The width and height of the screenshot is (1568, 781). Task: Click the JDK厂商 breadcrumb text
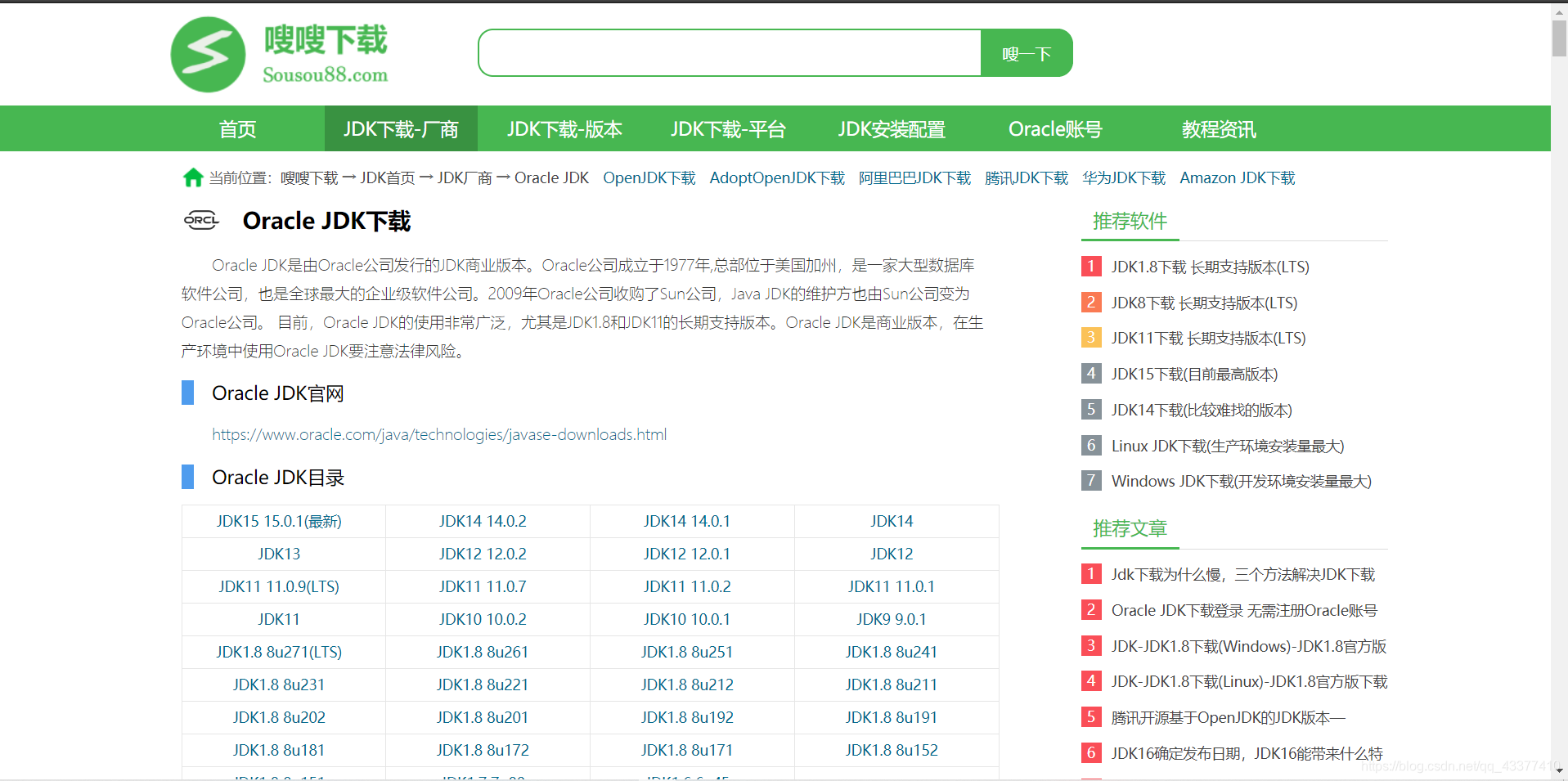click(x=465, y=178)
